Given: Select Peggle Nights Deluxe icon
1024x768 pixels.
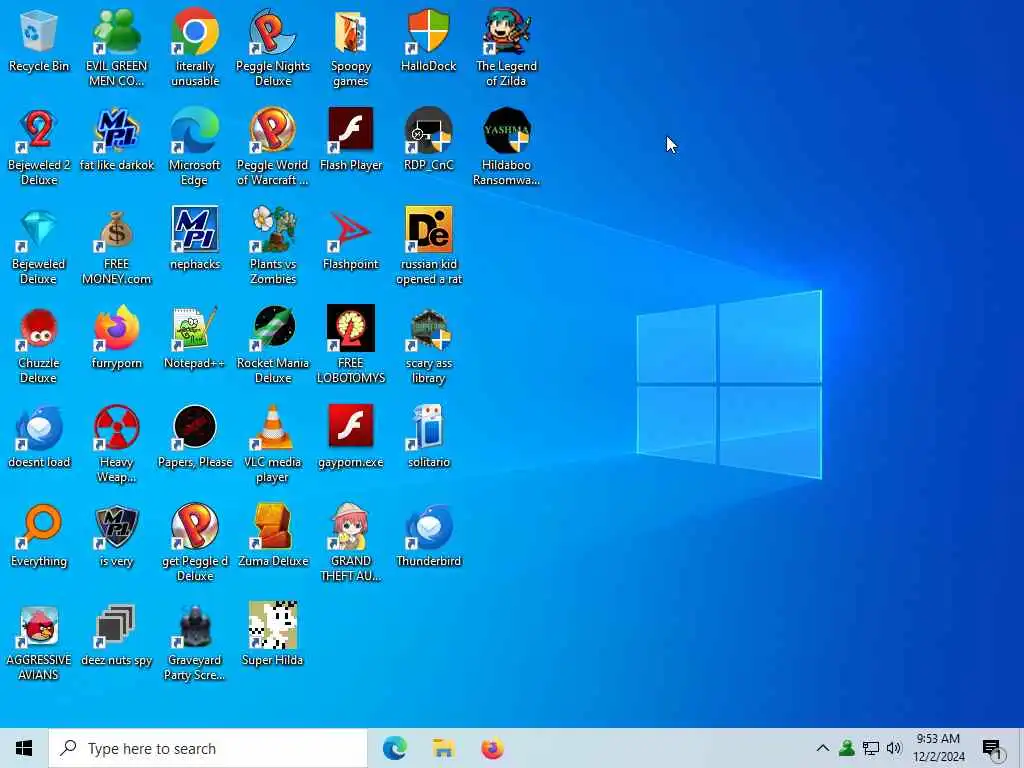Looking at the screenshot, I should 273,47.
